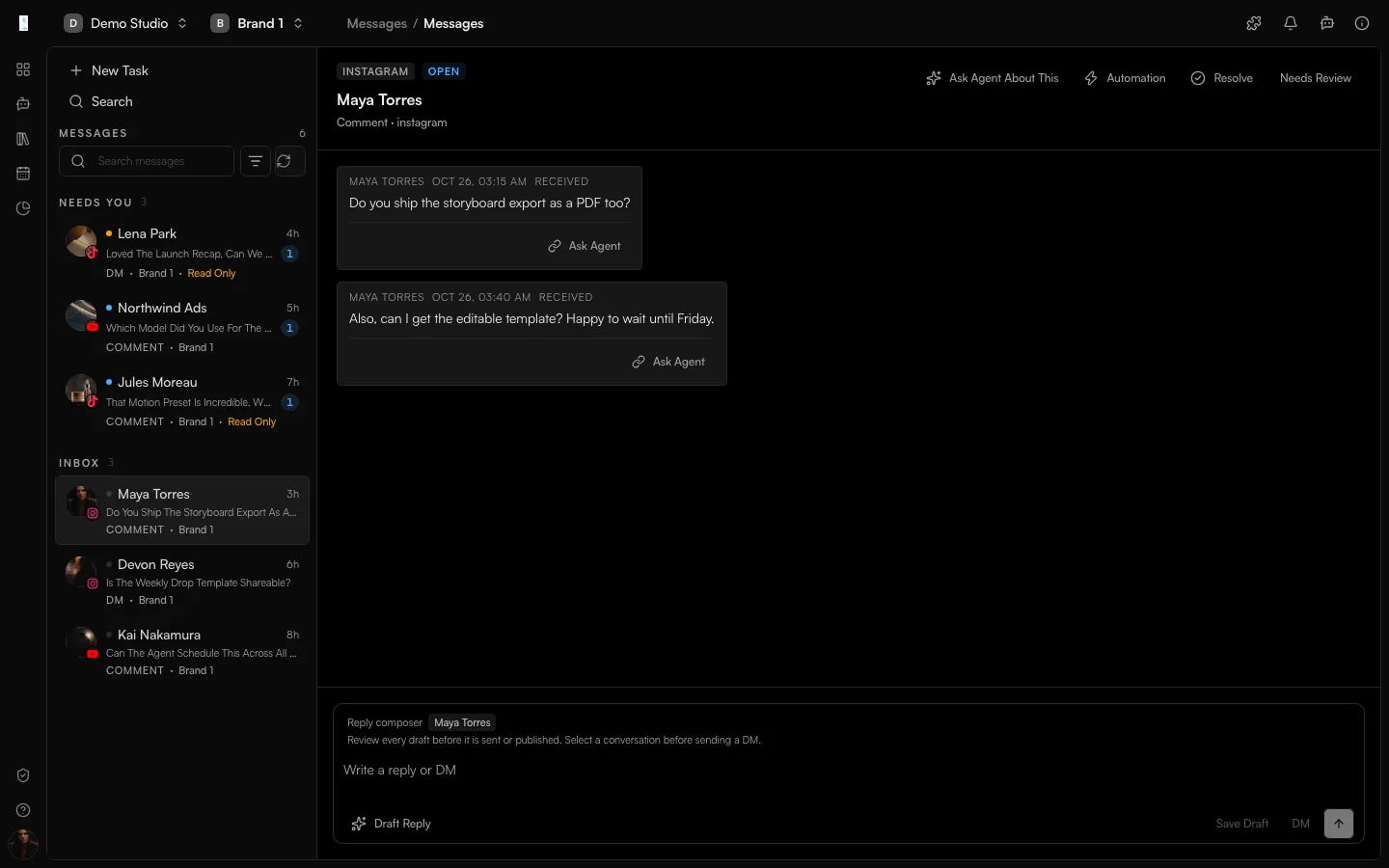This screenshot has width=1389, height=868.
Task: Mark conversation as Needs Review
Action: [1316, 78]
